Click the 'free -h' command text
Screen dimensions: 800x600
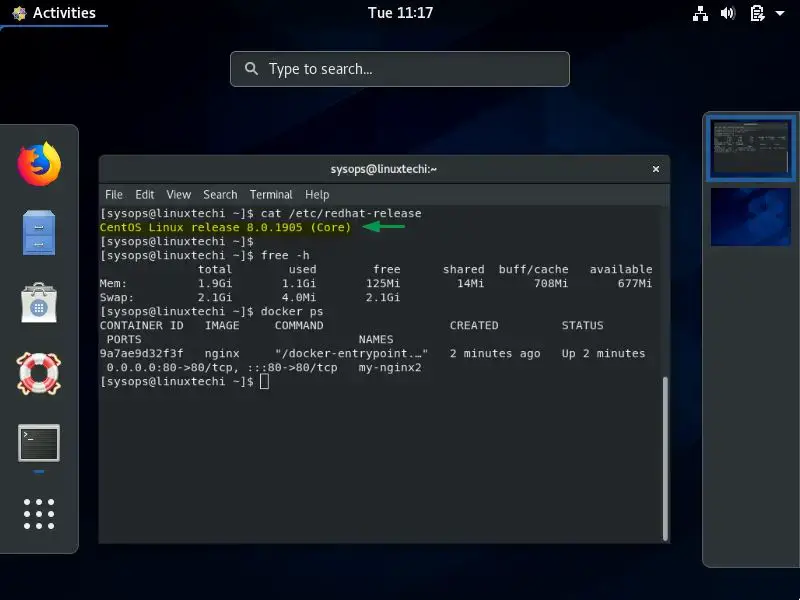tap(285, 255)
